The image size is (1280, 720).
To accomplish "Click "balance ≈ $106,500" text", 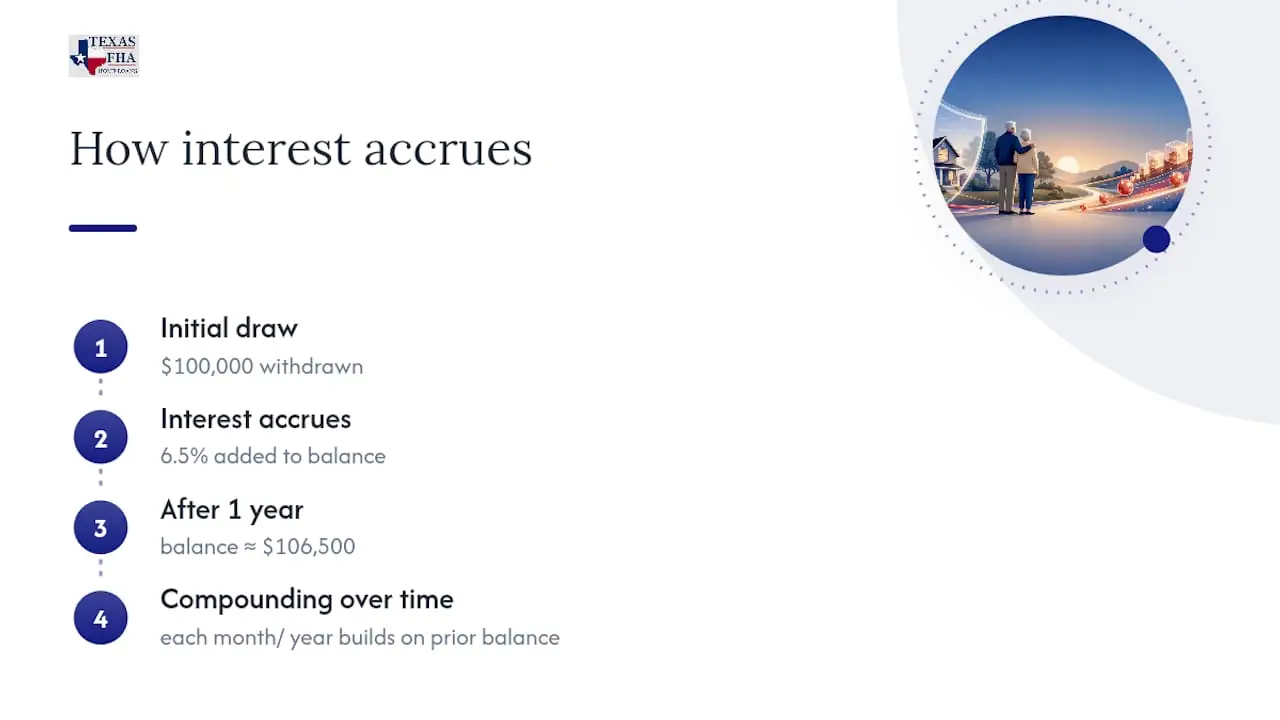I will click(258, 546).
